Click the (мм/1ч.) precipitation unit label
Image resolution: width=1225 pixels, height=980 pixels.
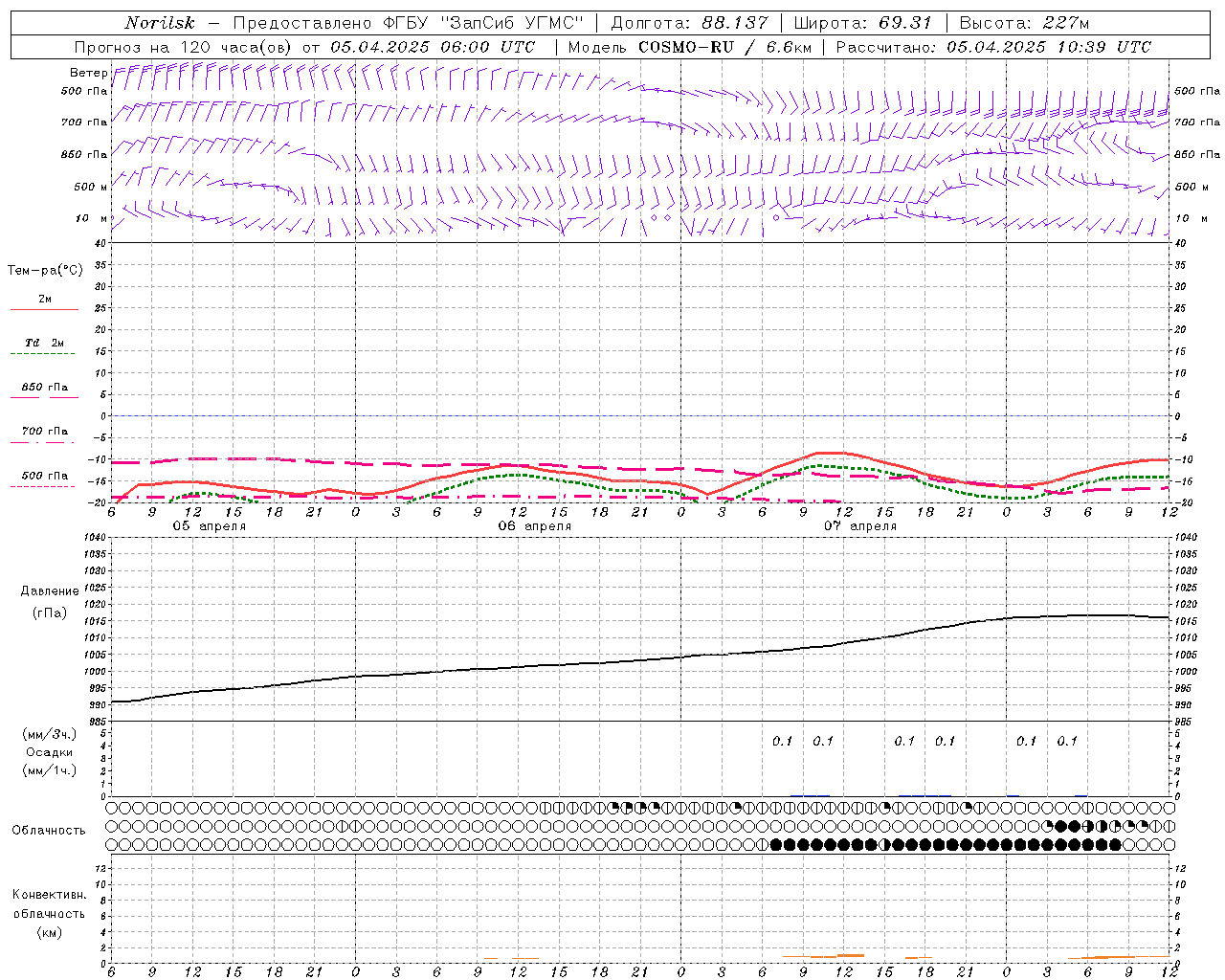[x=50, y=770]
